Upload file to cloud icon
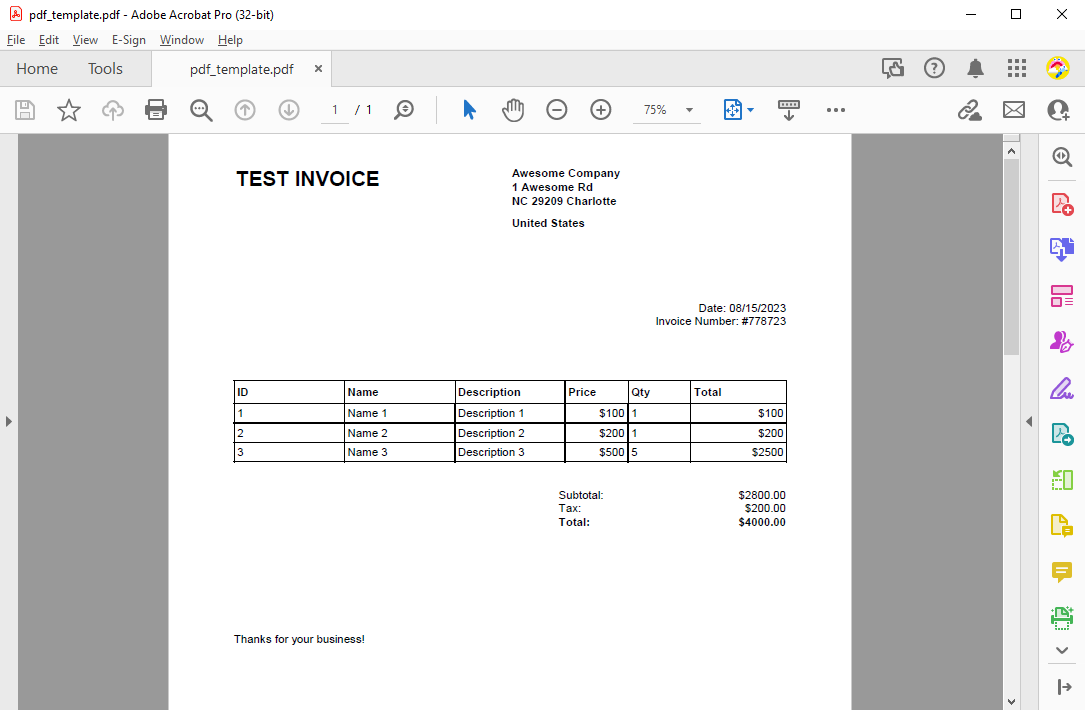The width and height of the screenshot is (1085, 710). (x=112, y=110)
